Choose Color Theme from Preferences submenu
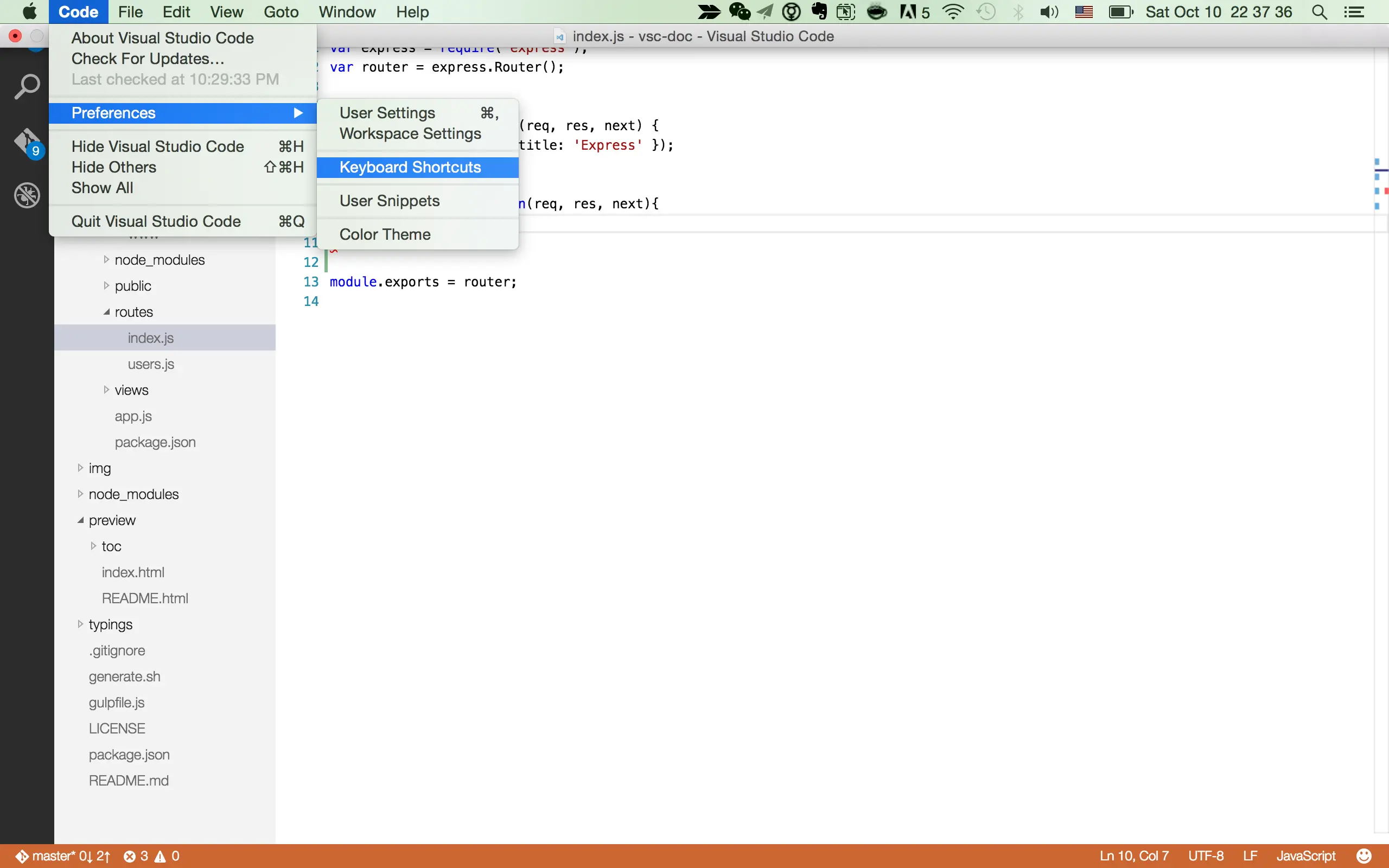 point(385,234)
